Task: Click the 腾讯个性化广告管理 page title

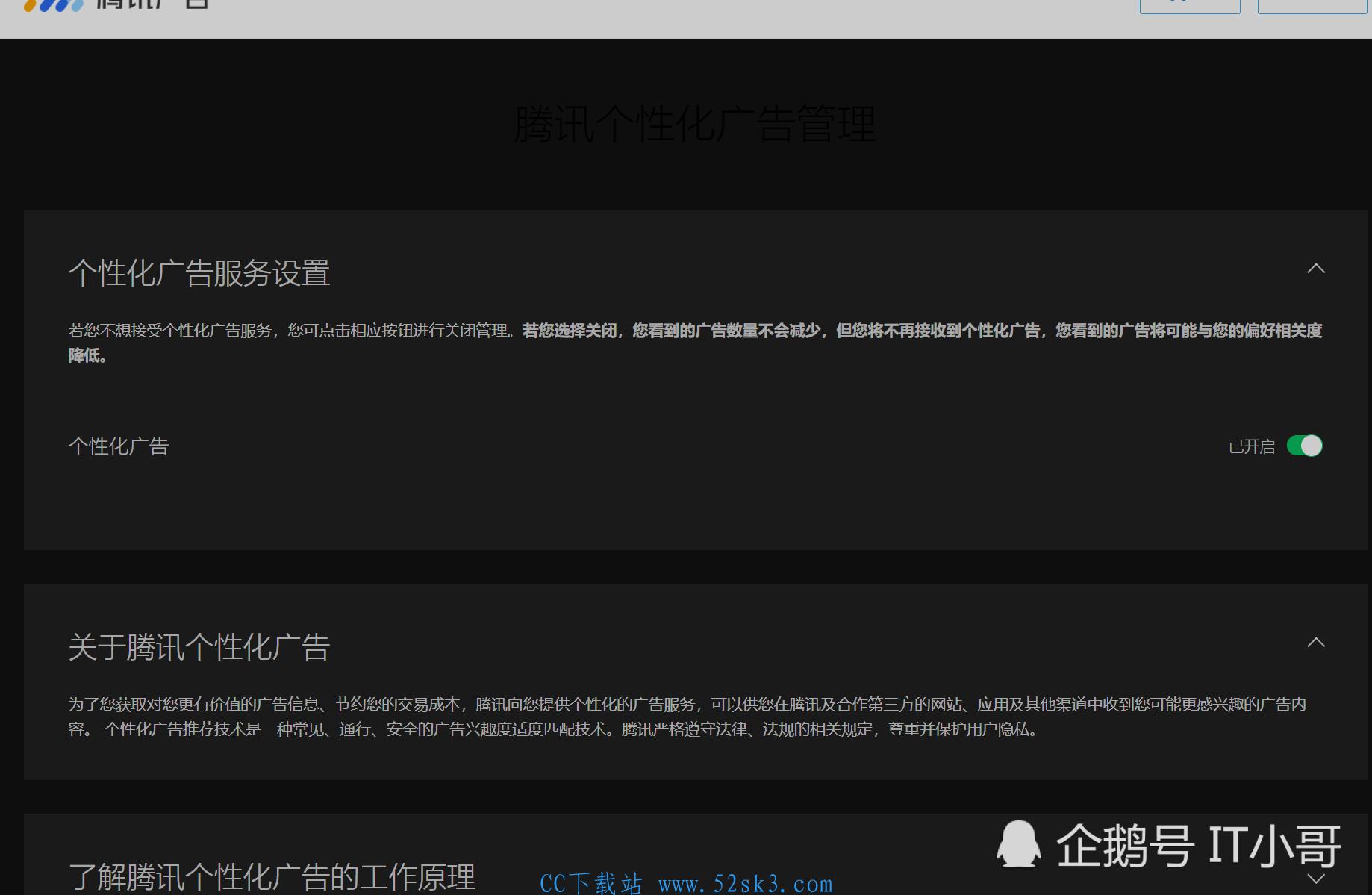Action: point(695,124)
